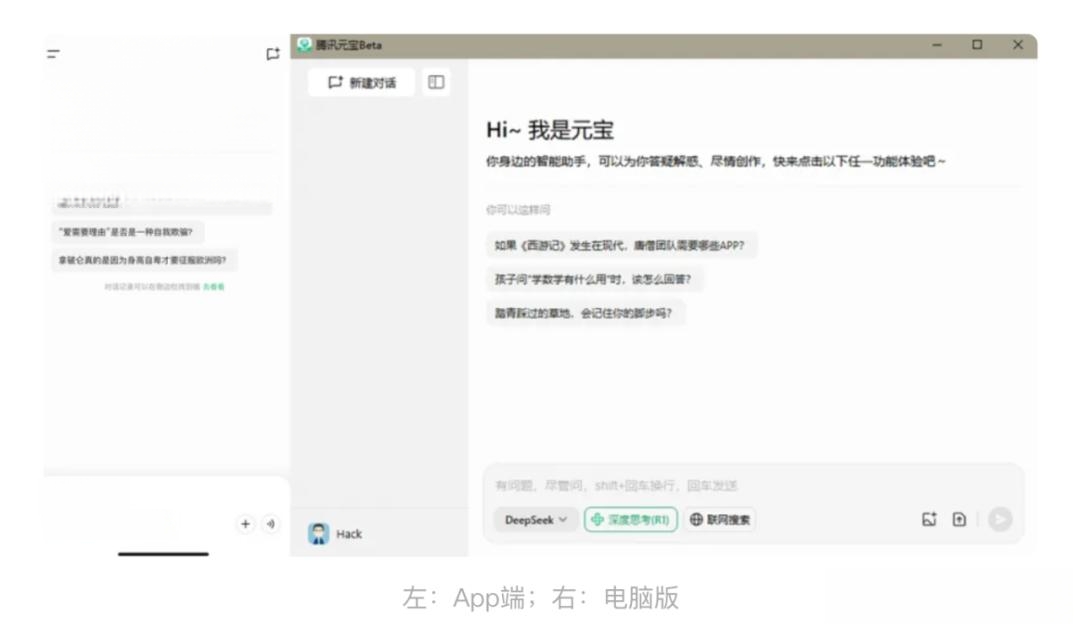Image resolution: width=1080 pixels, height=627 pixels.
Task: Open the Hack user profile avatar
Action: tap(318, 534)
